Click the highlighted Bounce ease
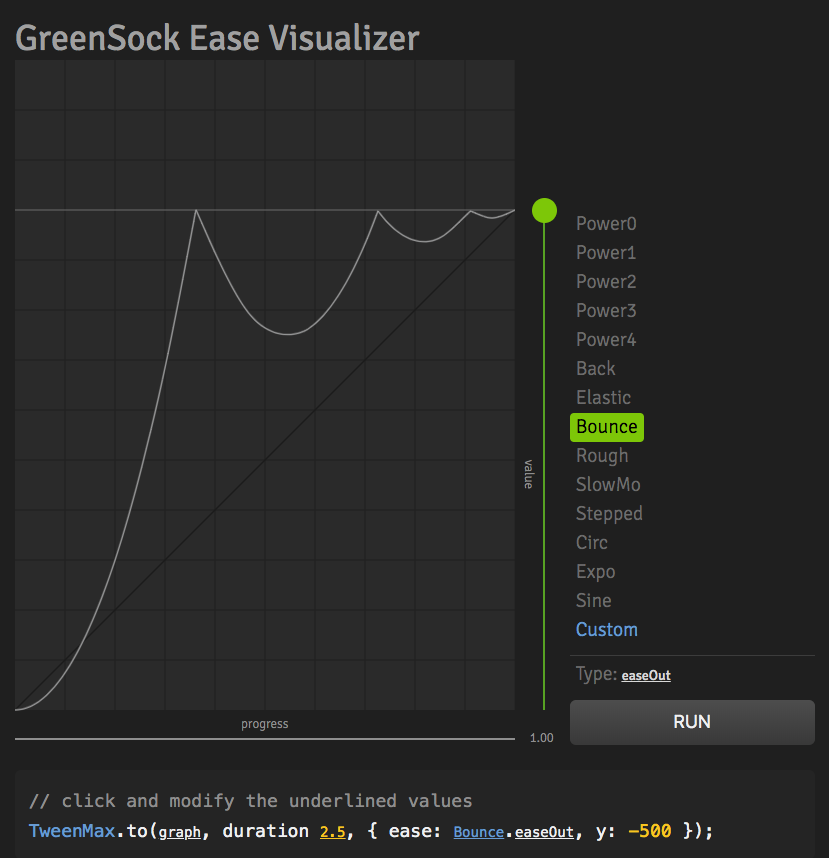This screenshot has height=858, width=829. point(607,427)
